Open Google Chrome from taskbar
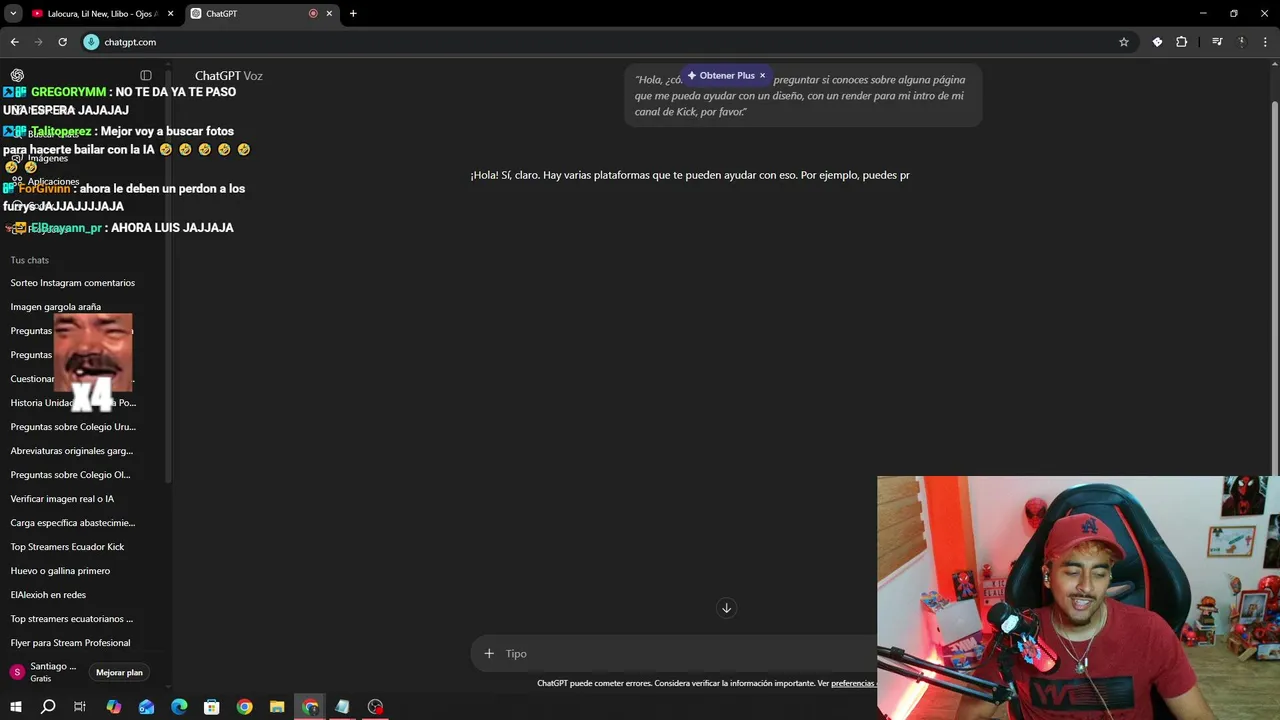This screenshot has width=1280, height=720. pyautogui.click(x=245, y=707)
